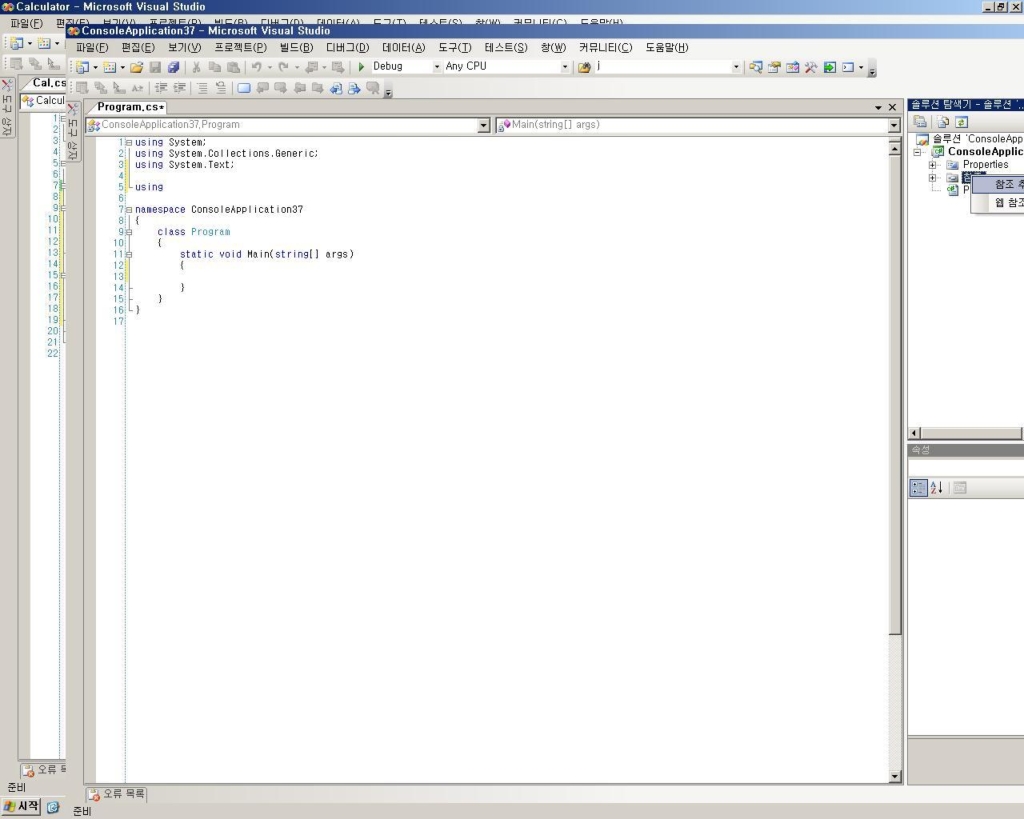This screenshot has height=819, width=1024.
Task: Open the 오류 목록 tab at bottom
Action: pyautogui.click(x=116, y=794)
